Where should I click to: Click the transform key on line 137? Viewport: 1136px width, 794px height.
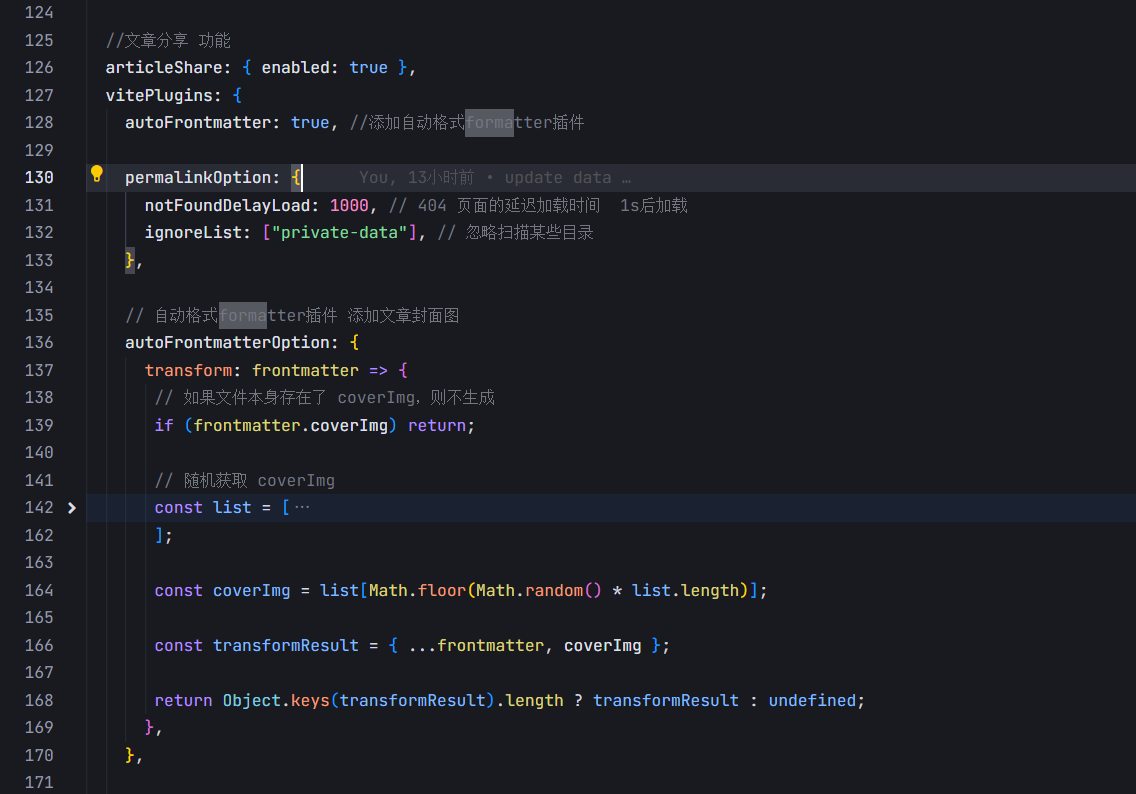[x=188, y=370]
